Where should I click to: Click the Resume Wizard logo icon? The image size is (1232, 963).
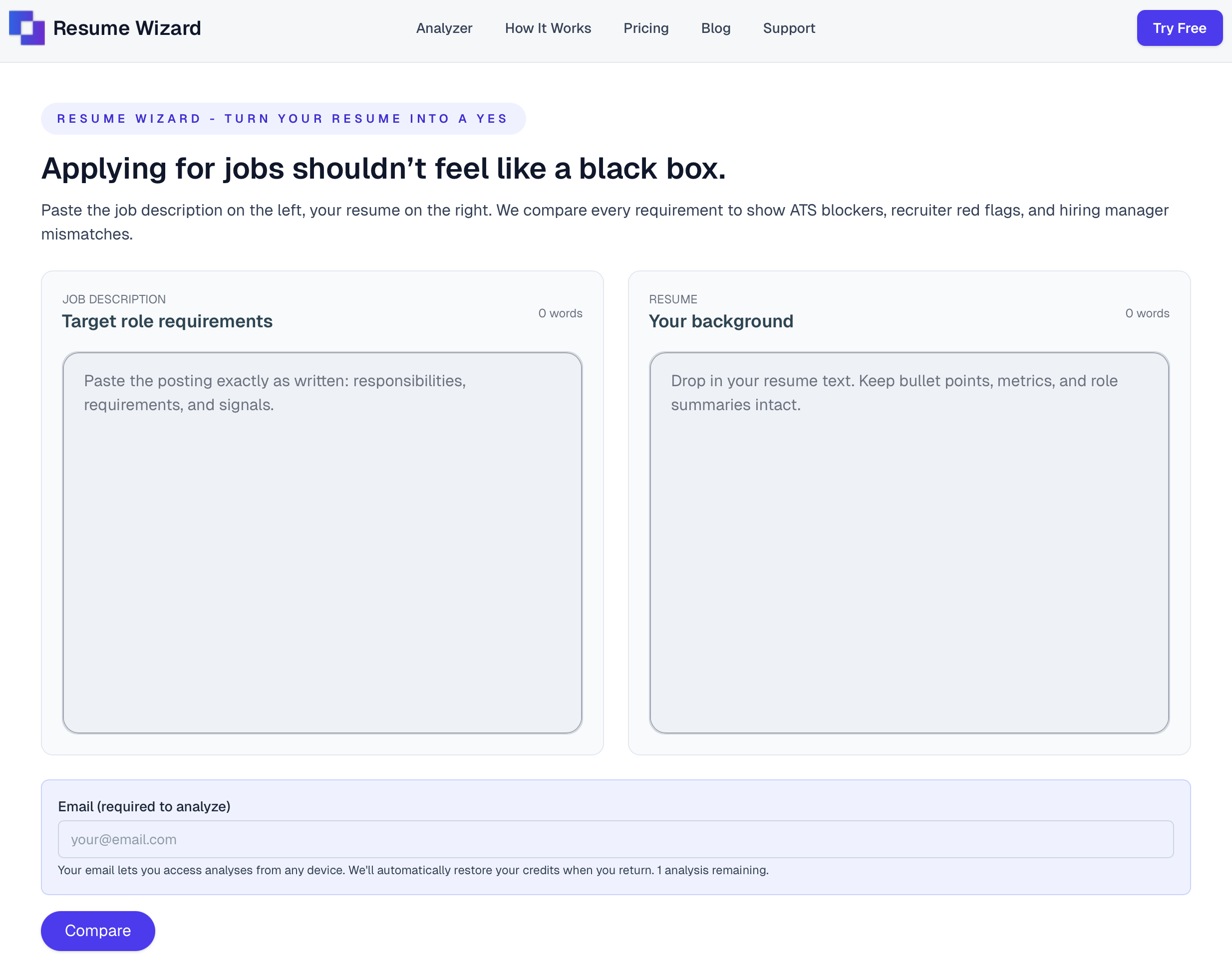tap(26, 27)
